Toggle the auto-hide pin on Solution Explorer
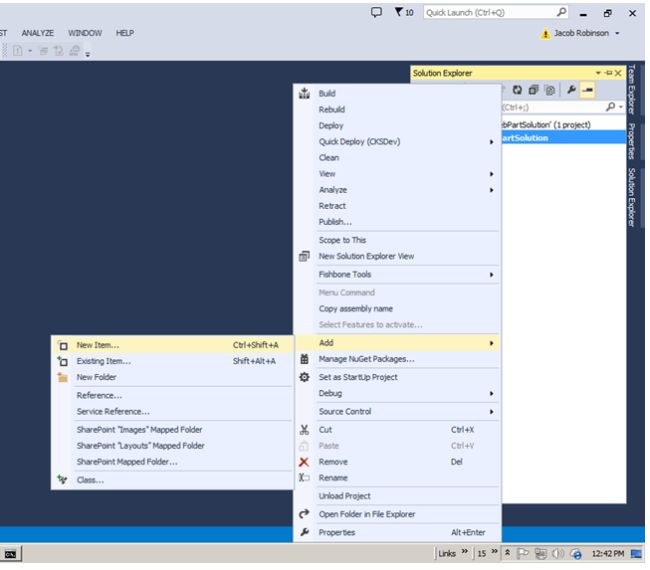This screenshot has width=650, height=570. click(x=609, y=73)
